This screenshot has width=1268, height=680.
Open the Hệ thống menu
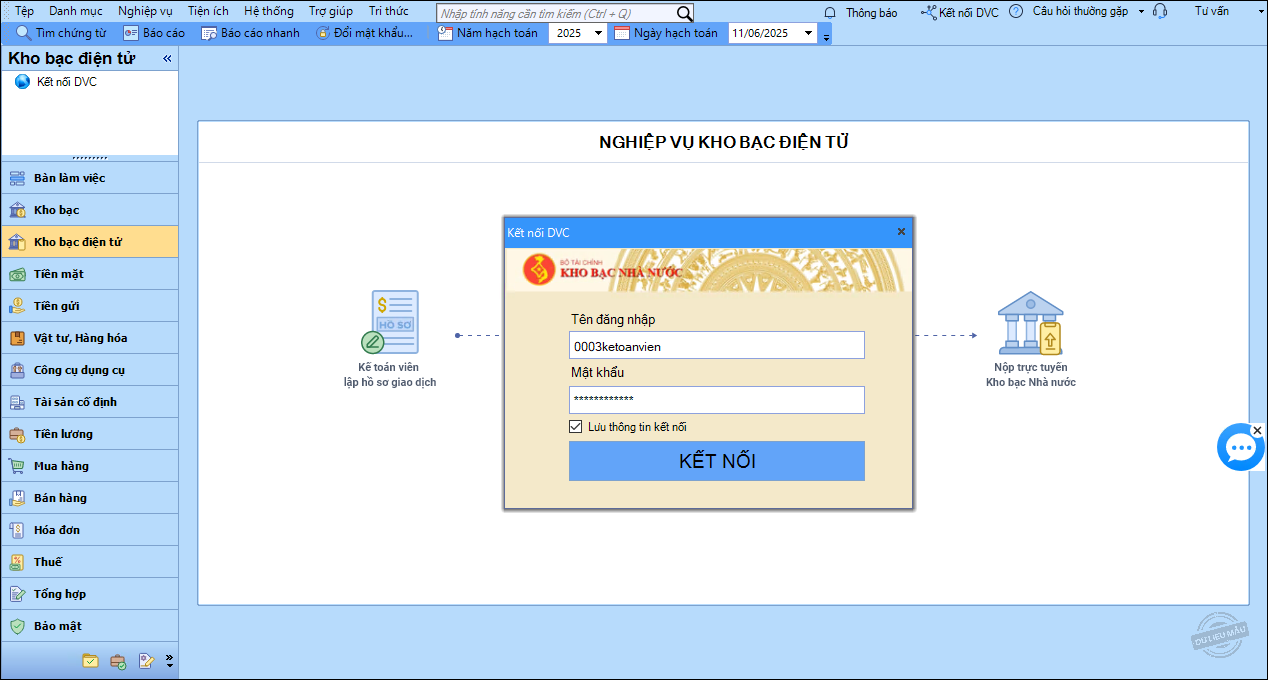coord(269,11)
